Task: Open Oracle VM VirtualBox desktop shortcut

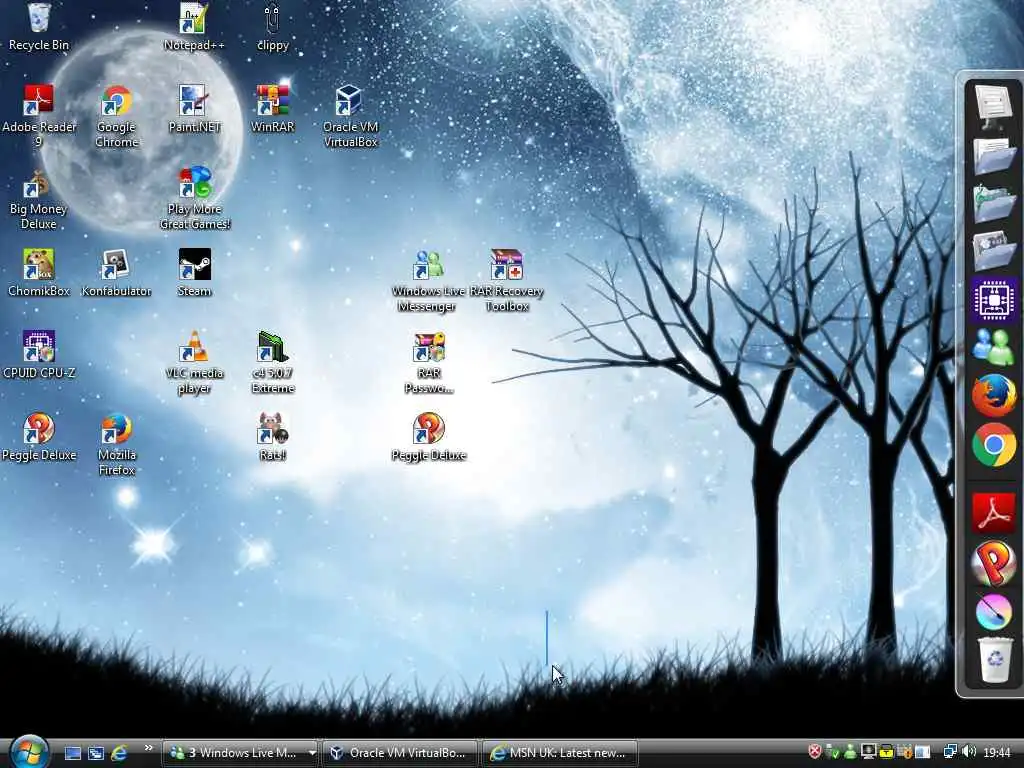Action: (350, 116)
